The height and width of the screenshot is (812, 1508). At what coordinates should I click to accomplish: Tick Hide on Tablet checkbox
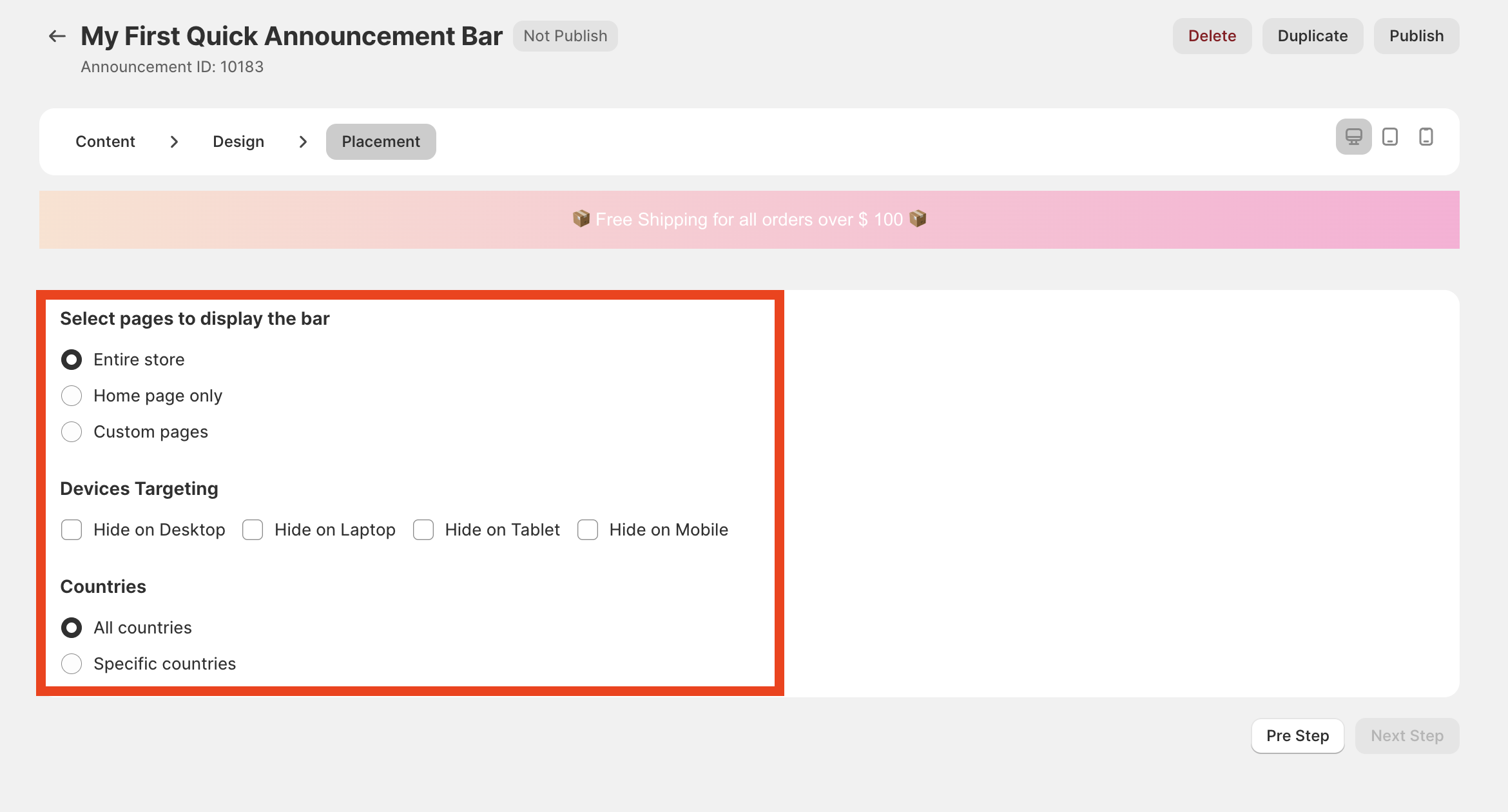point(423,530)
